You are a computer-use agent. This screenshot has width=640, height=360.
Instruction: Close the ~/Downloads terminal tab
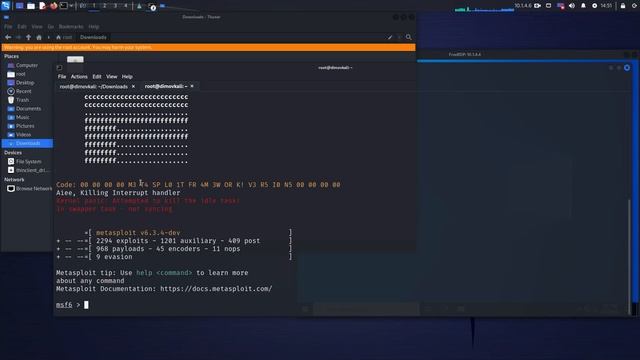tap(133, 87)
